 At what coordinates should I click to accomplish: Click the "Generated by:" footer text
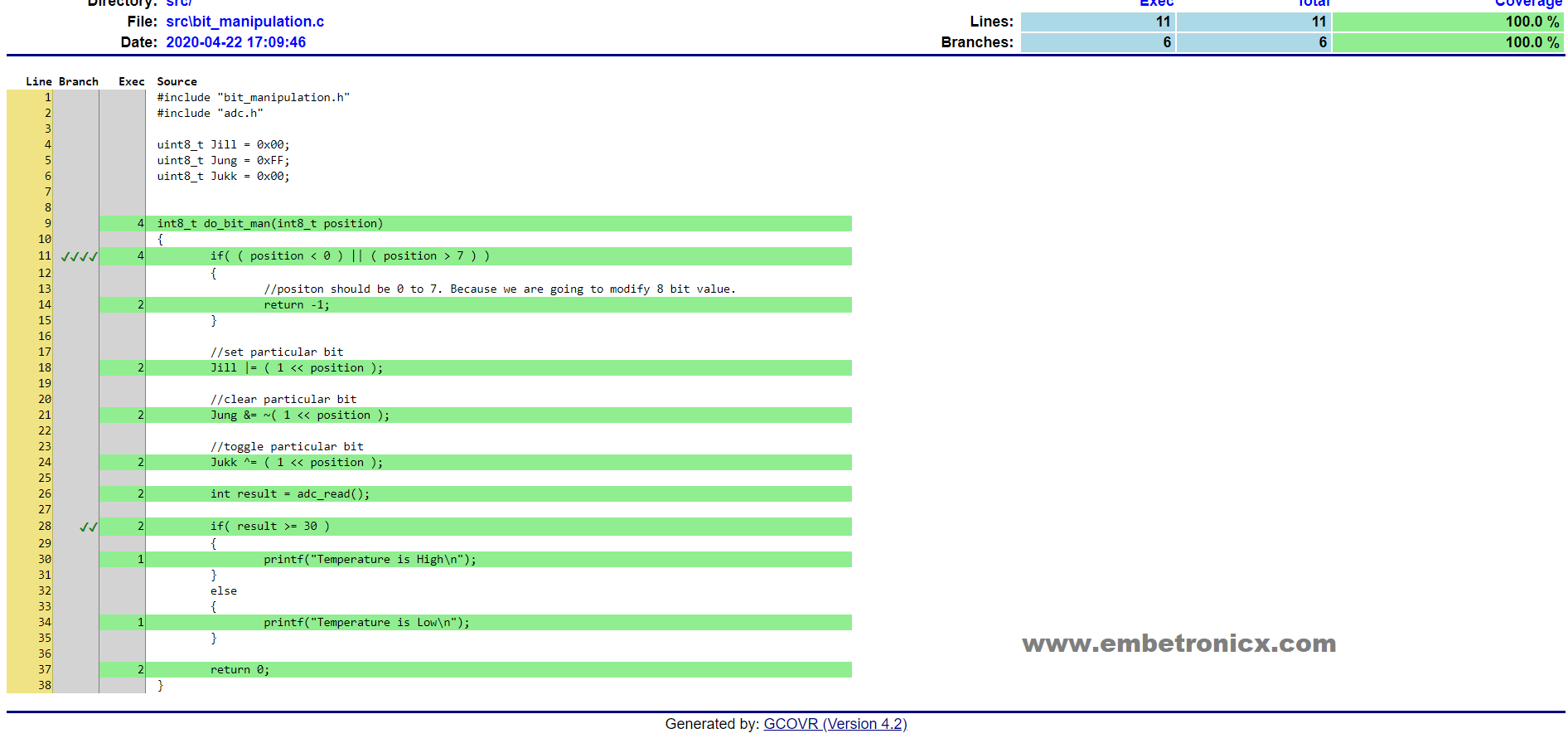(712, 724)
